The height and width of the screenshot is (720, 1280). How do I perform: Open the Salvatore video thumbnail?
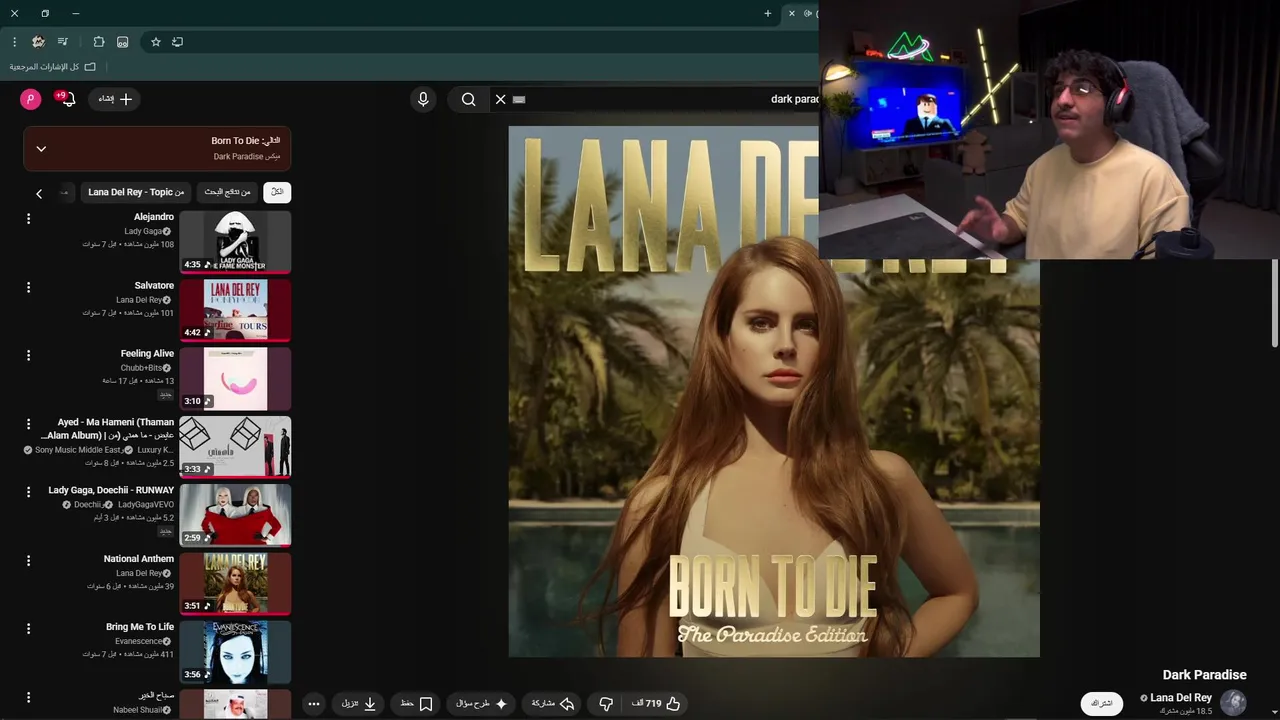(235, 310)
